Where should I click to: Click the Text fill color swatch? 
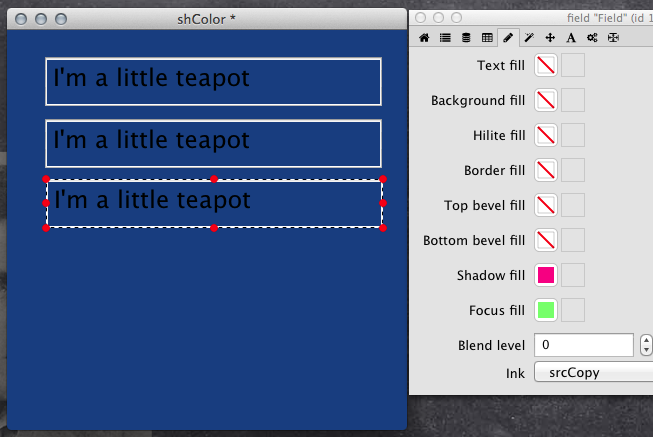(x=546, y=66)
